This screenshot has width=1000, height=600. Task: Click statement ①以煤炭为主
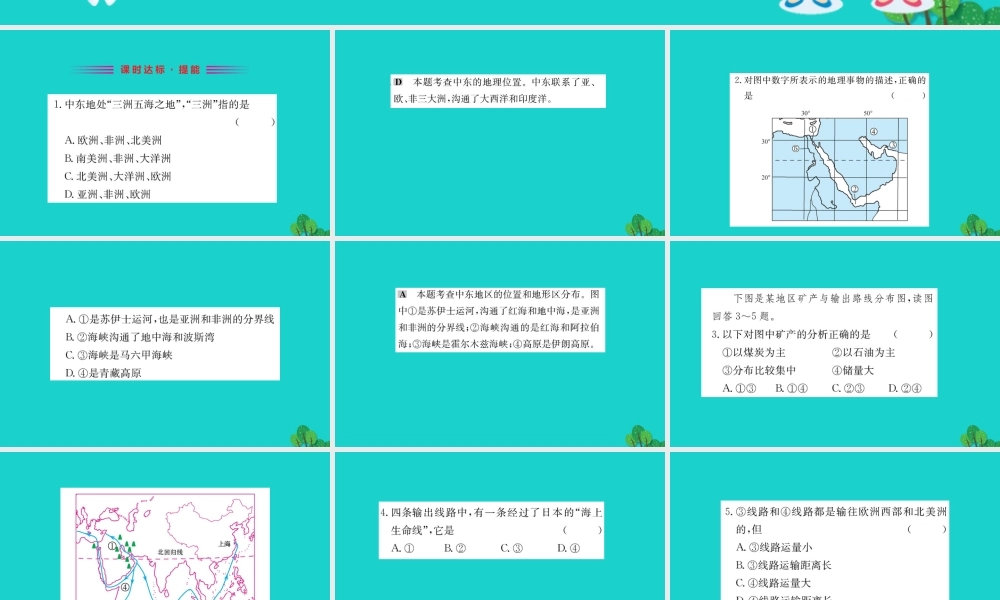pyautogui.click(x=753, y=352)
